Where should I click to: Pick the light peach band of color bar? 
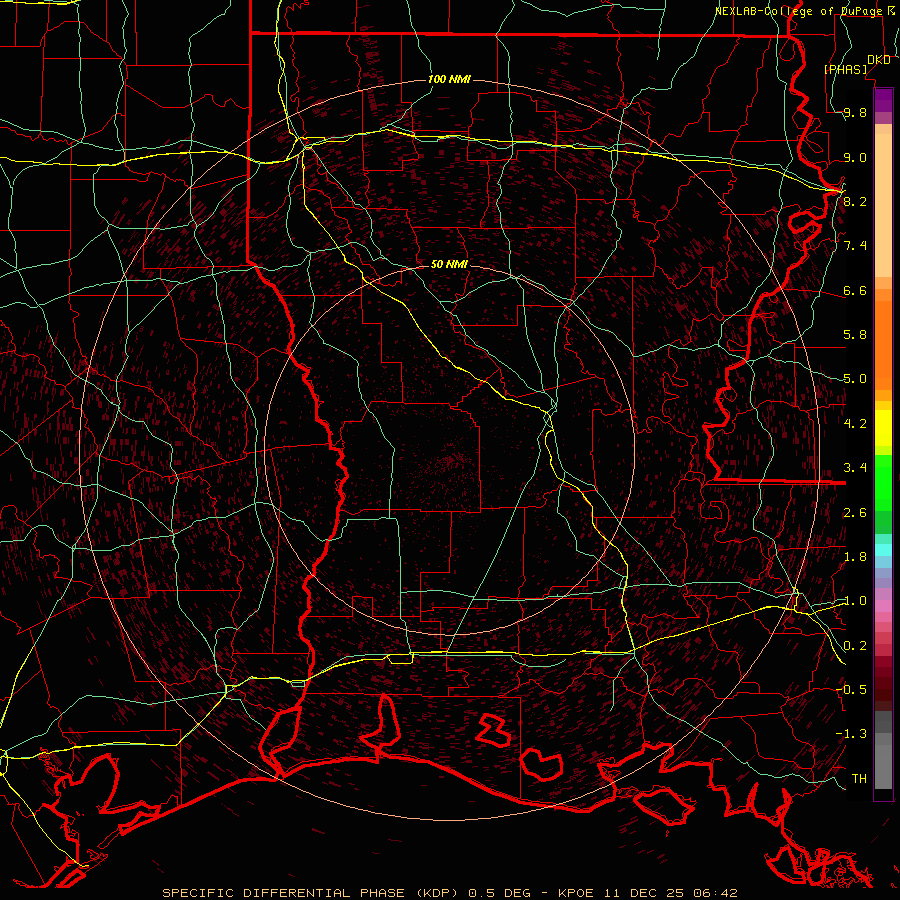883,207
